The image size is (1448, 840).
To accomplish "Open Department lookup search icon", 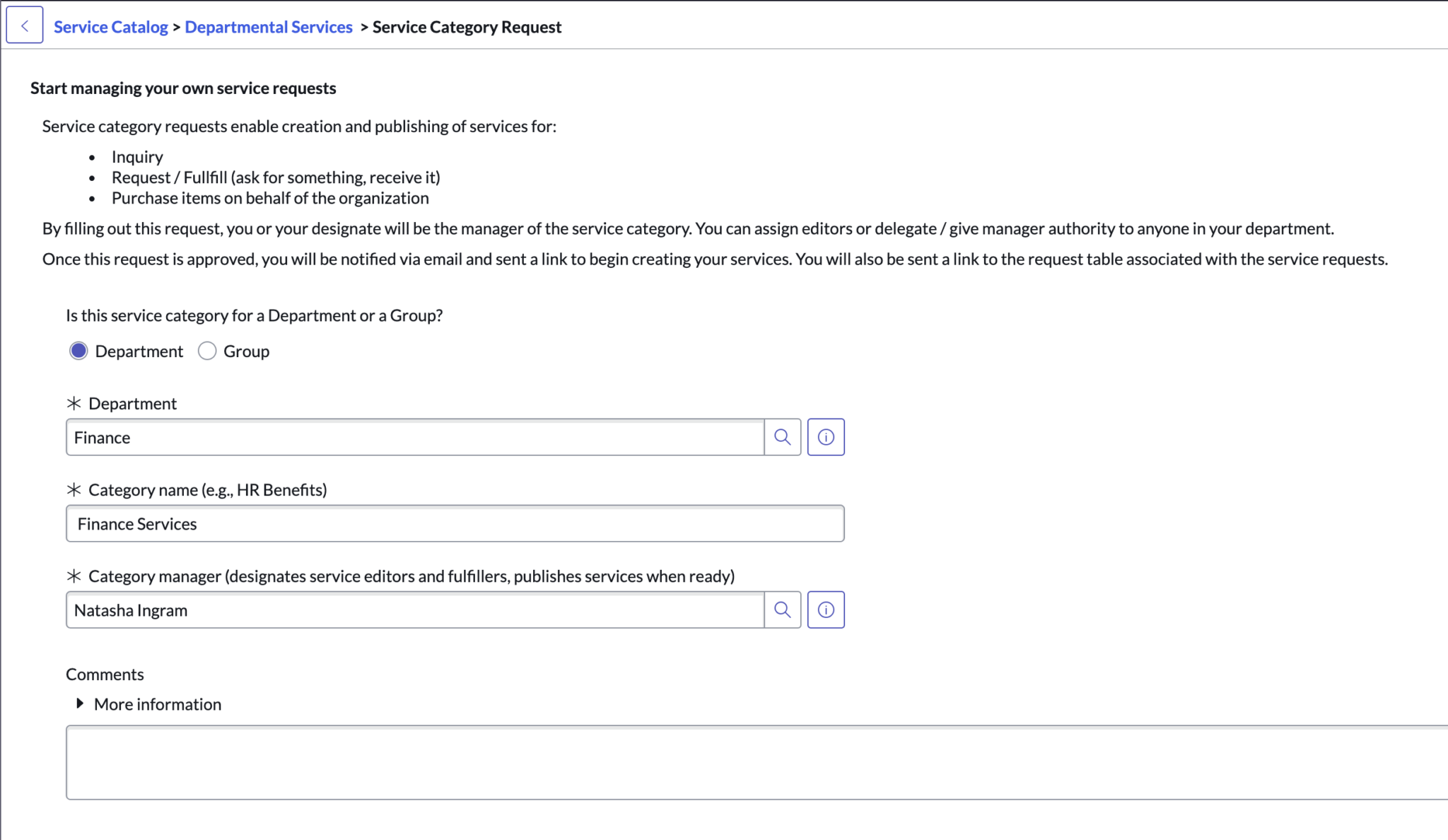I will [x=782, y=437].
